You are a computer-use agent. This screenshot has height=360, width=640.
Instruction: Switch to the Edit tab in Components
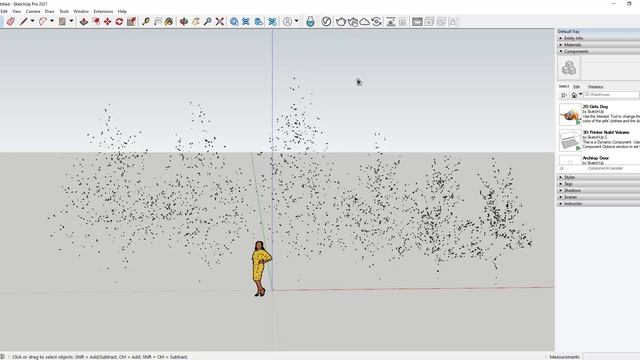(x=576, y=87)
